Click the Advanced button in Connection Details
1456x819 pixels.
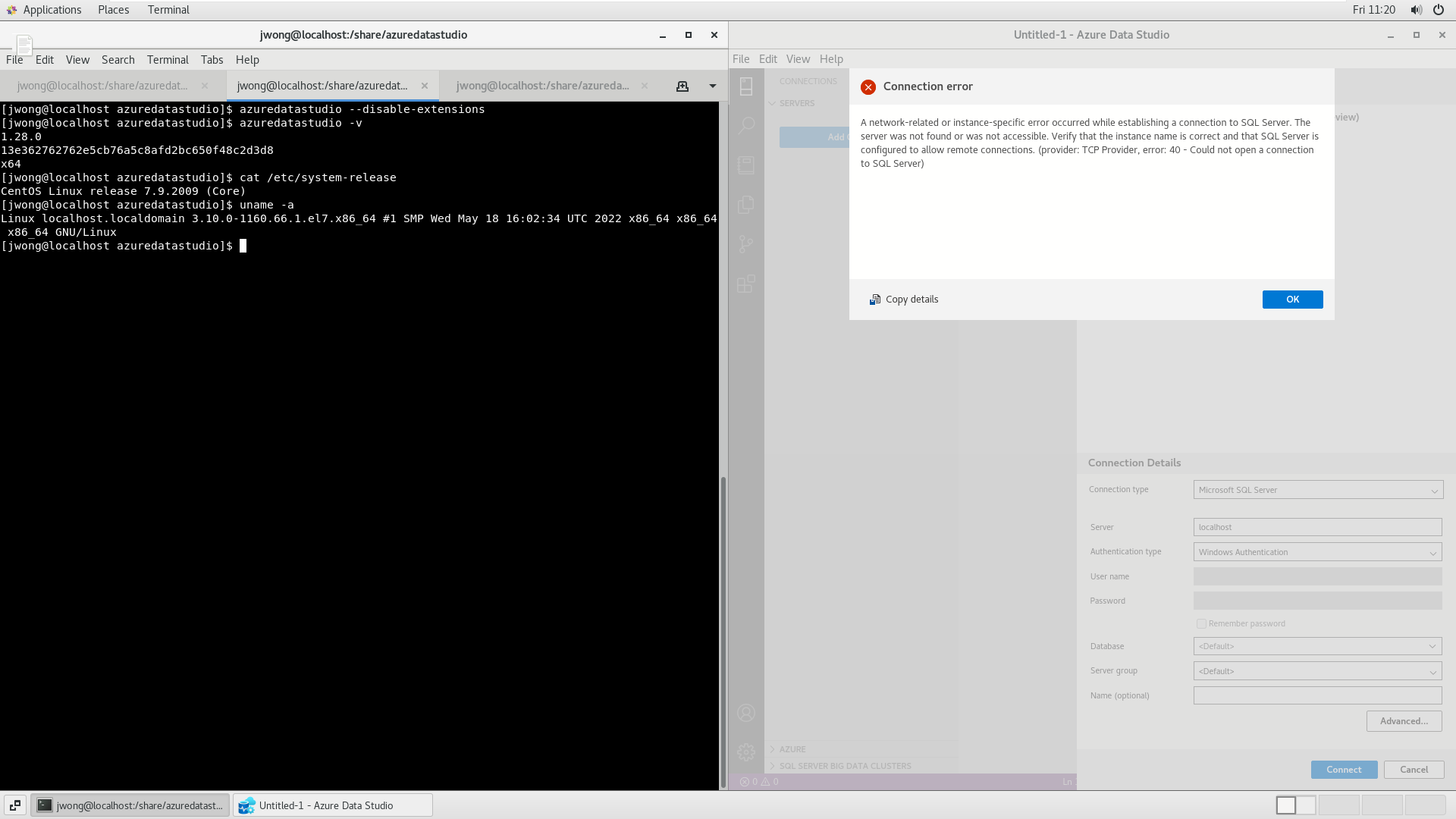tap(1404, 720)
